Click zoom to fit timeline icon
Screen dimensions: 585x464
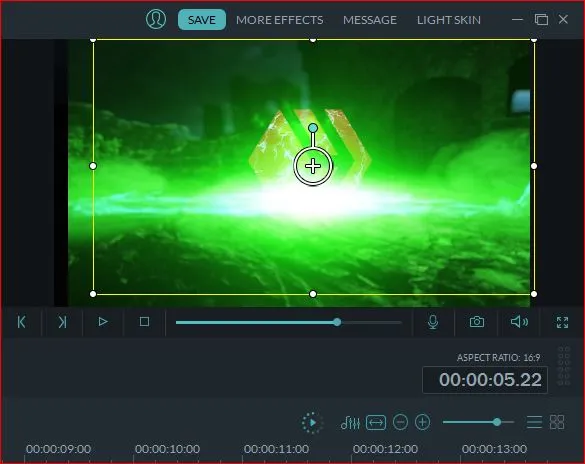coord(376,423)
